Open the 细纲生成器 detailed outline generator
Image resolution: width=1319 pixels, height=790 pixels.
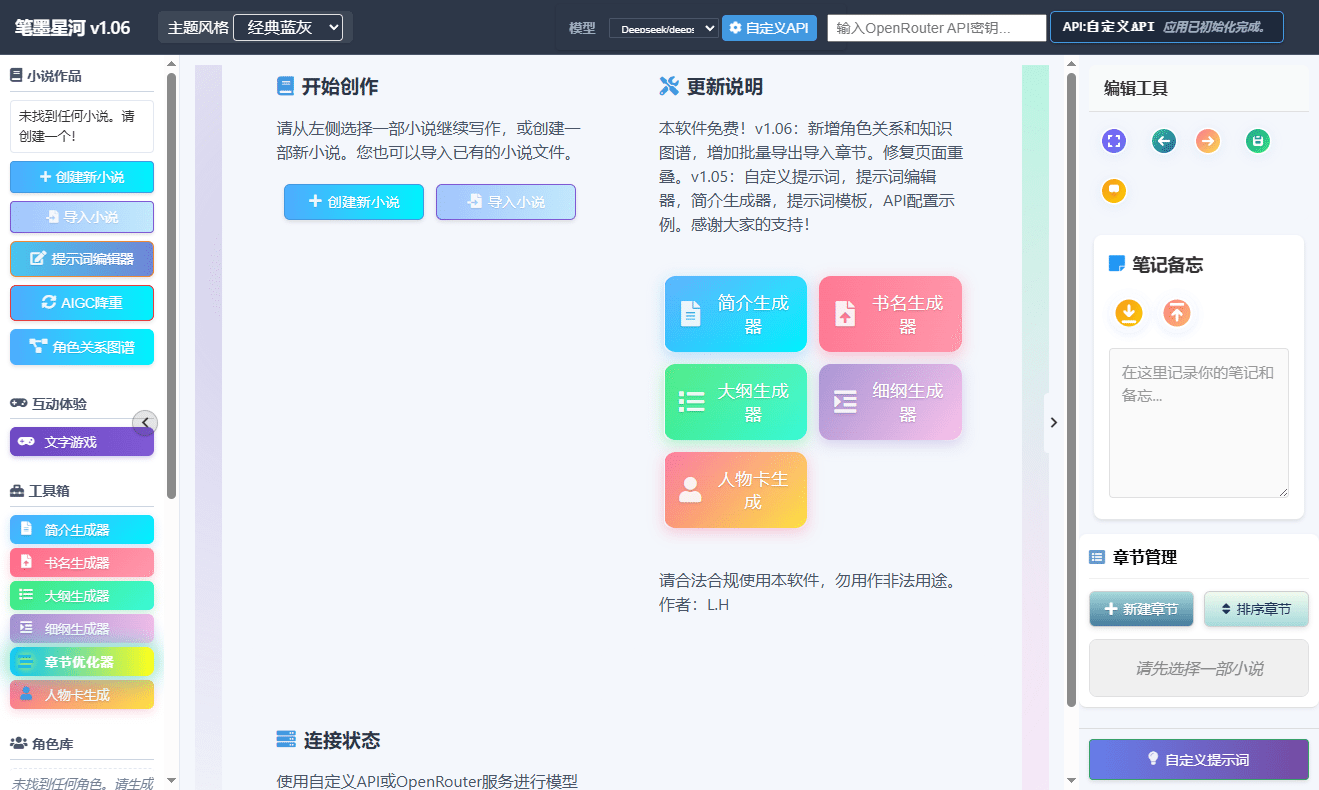(889, 402)
